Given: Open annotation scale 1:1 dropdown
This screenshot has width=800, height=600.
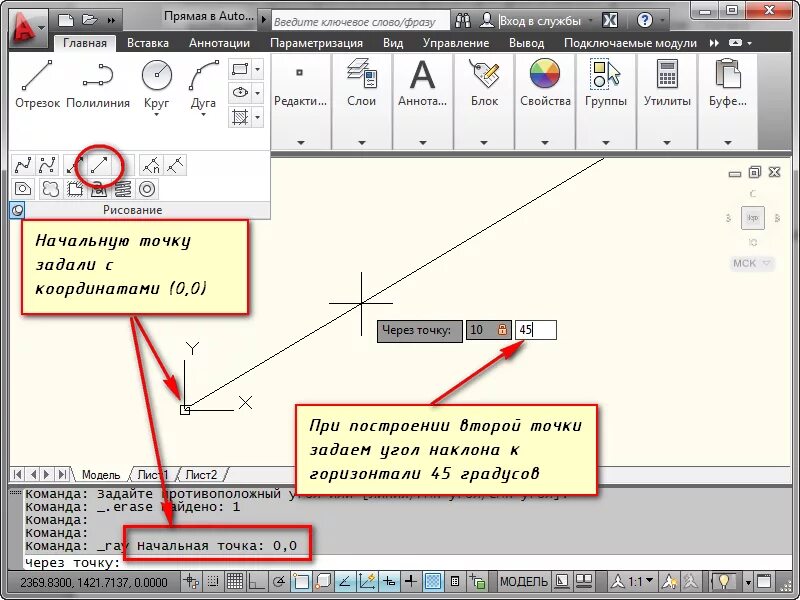Looking at the screenshot, I should pyautogui.click(x=634, y=582).
